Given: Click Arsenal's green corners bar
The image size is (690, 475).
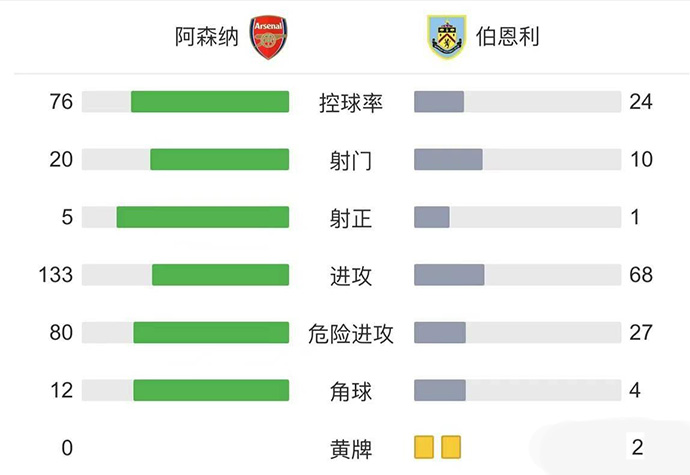Looking at the screenshot, I should [211, 391].
